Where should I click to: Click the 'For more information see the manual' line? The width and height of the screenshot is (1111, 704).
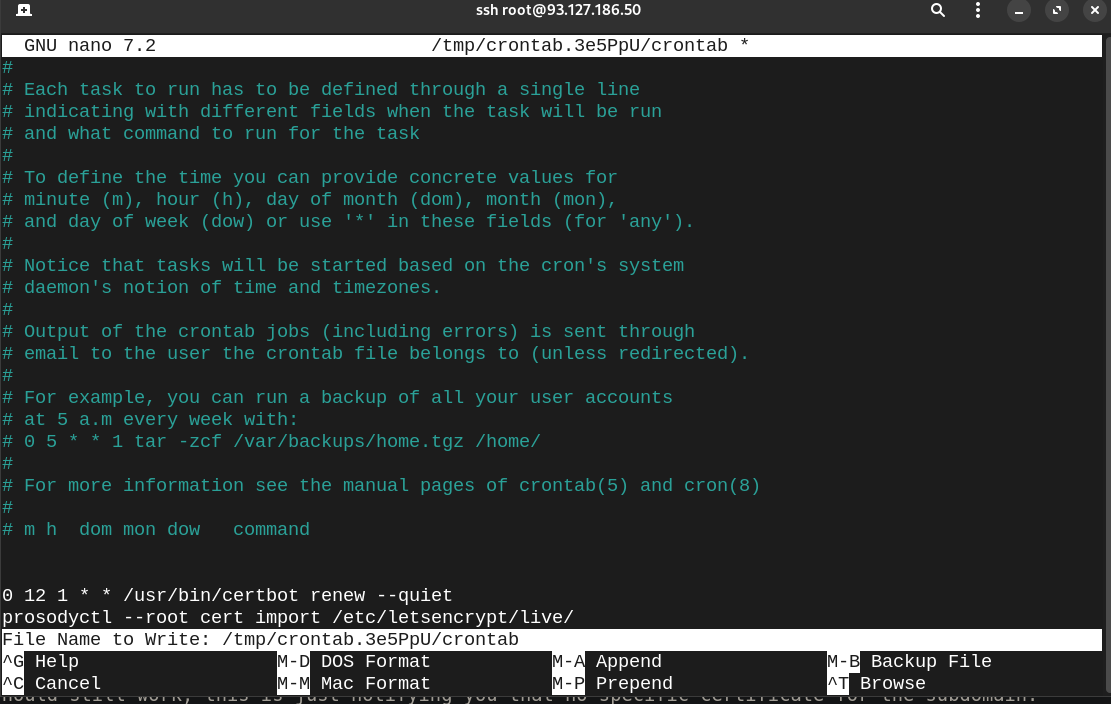381,486
